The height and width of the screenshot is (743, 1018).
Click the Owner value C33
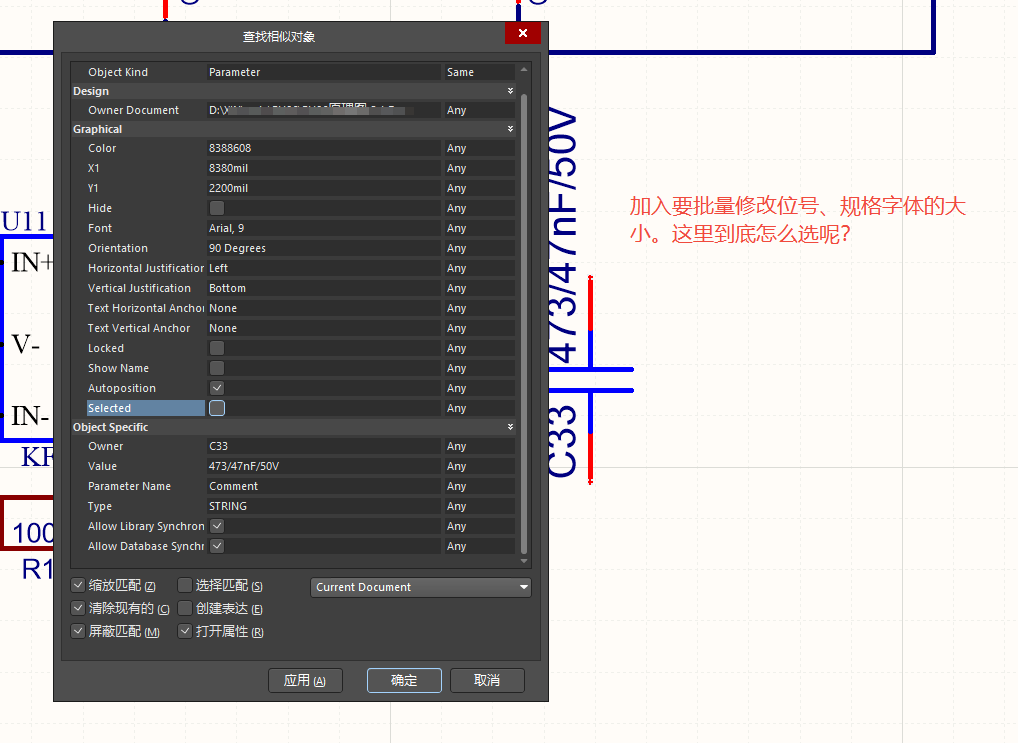point(323,446)
